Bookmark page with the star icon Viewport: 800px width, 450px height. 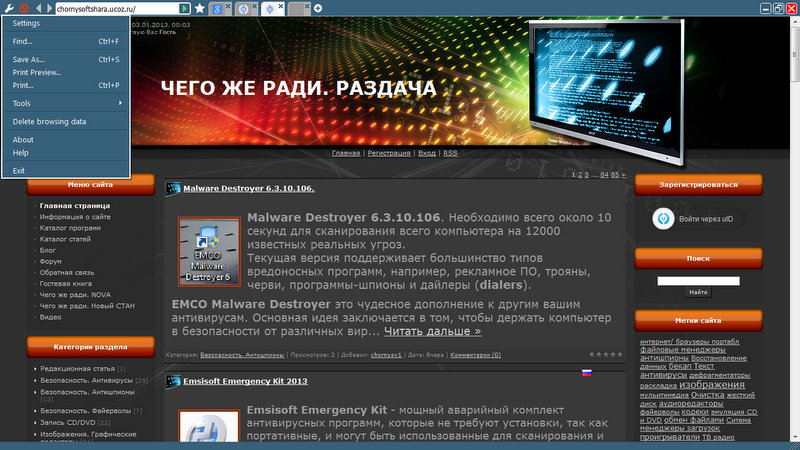(199, 8)
